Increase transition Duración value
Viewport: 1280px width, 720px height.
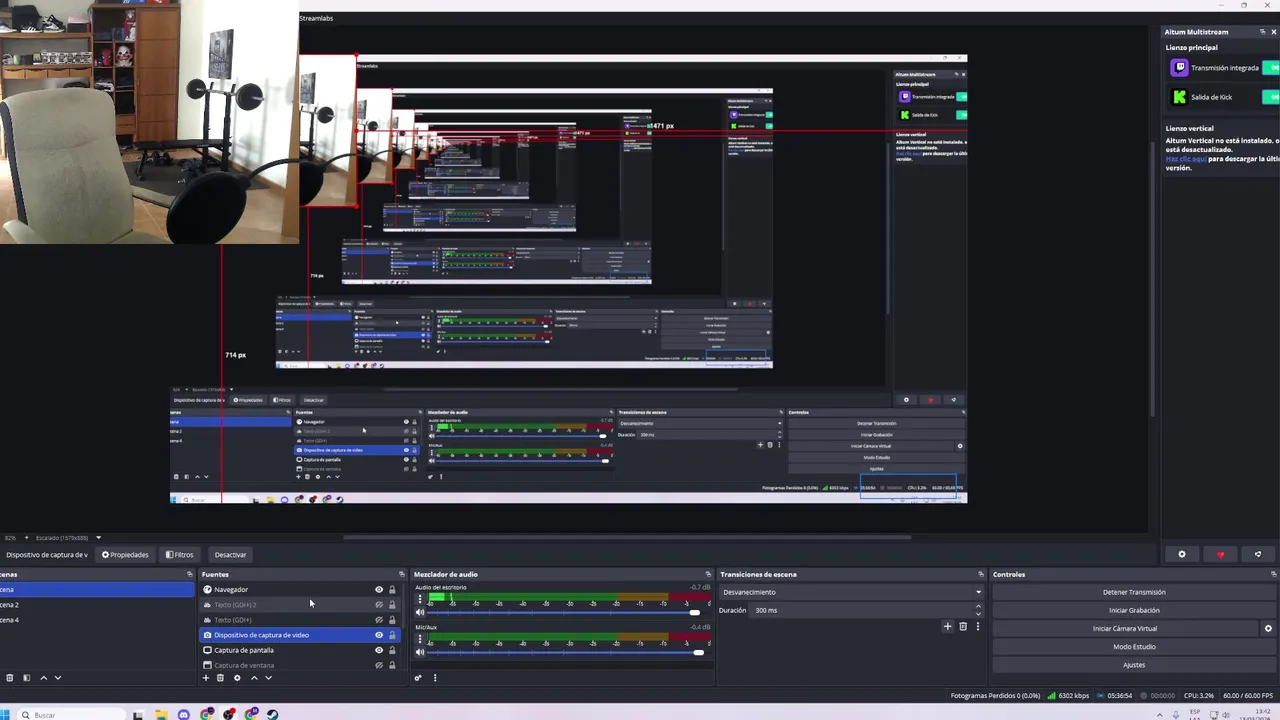[978, 606]
